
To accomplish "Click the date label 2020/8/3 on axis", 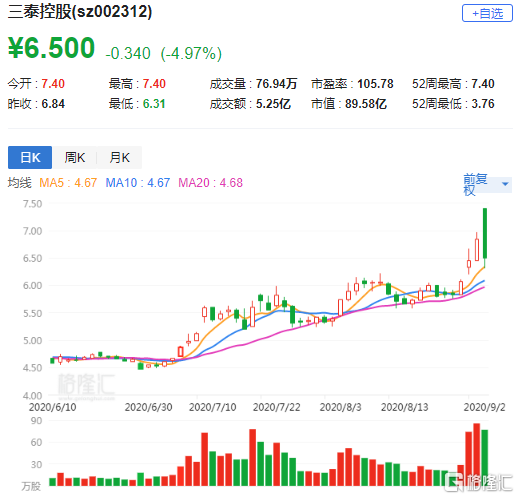I will pyautogui.click(x=340, y=407).
